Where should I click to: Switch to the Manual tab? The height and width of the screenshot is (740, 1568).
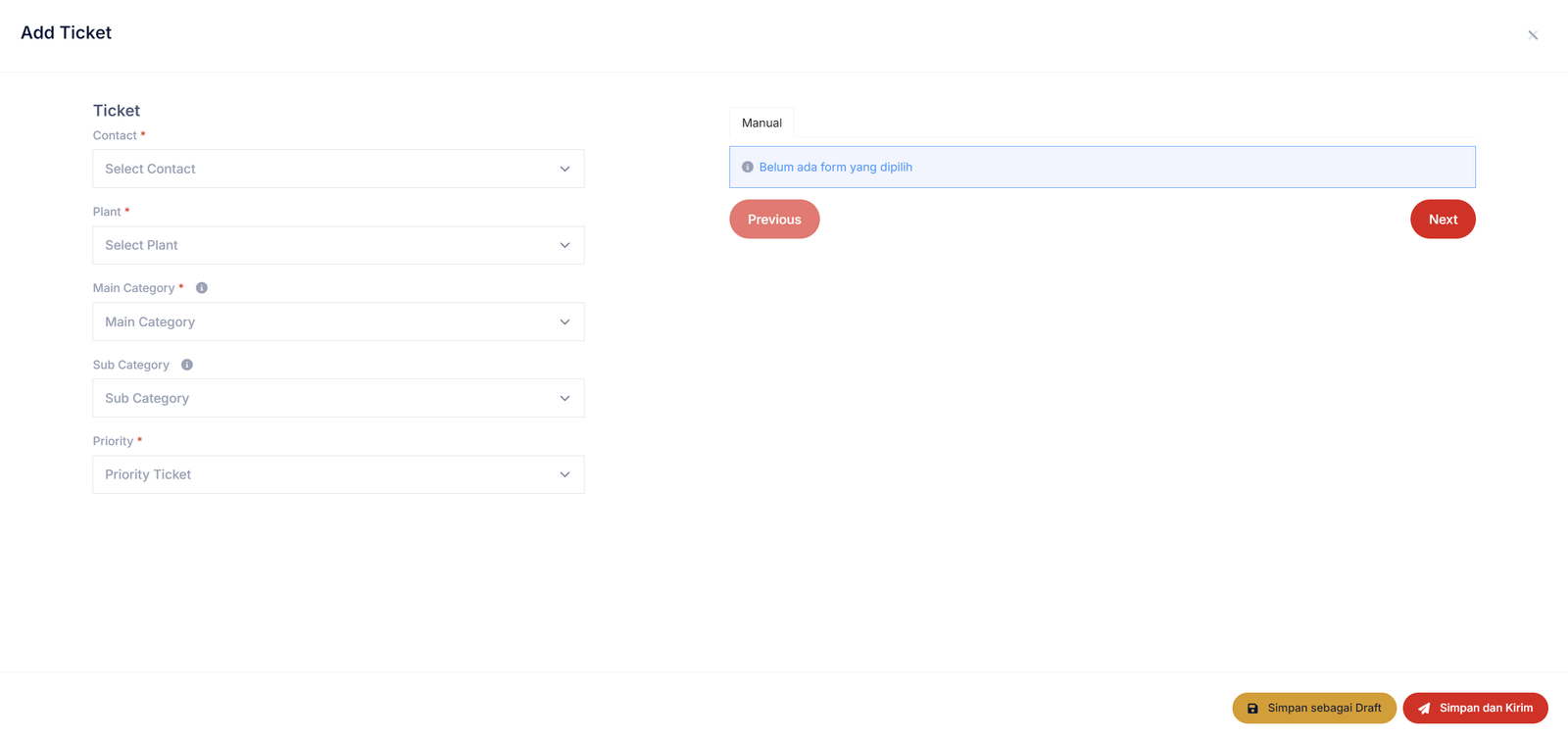761,123
